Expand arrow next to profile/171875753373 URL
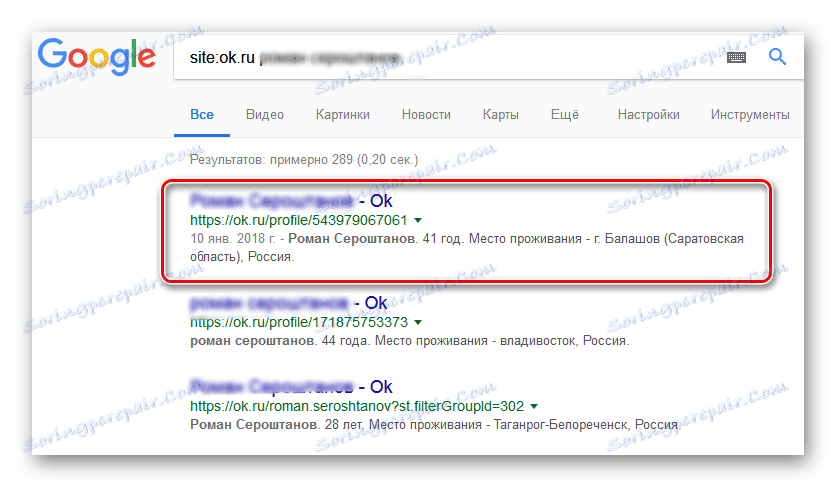 pyautogui.click(x=419, y=322)
